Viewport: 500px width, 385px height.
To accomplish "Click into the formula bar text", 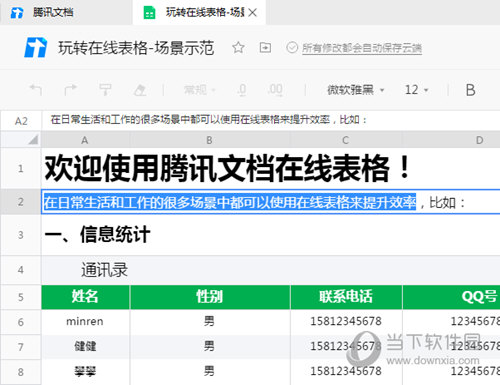I will 208,119.
